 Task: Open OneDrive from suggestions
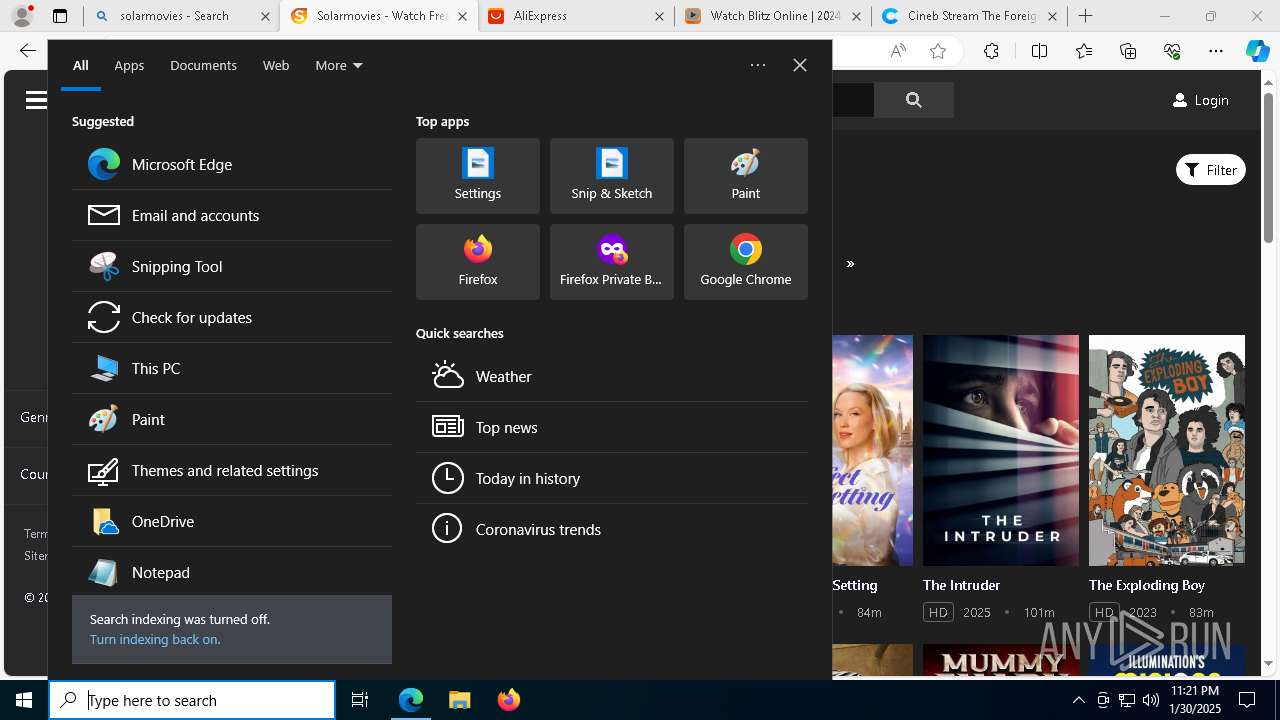click(232, 521)
